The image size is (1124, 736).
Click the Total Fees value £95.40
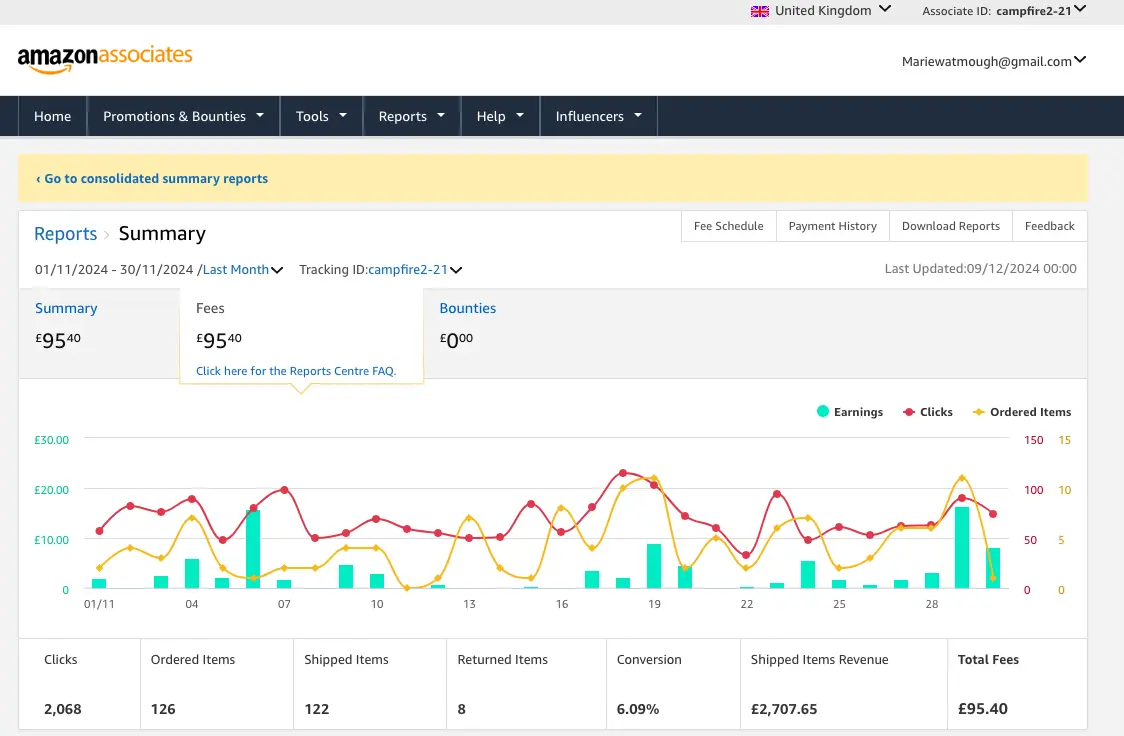(x=983, y=709)
